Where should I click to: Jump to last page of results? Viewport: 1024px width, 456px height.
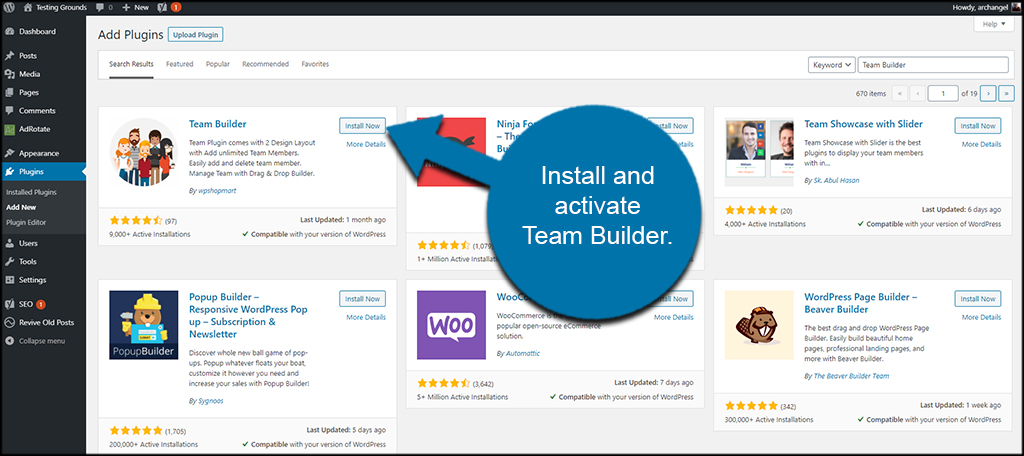(1006, 93)
